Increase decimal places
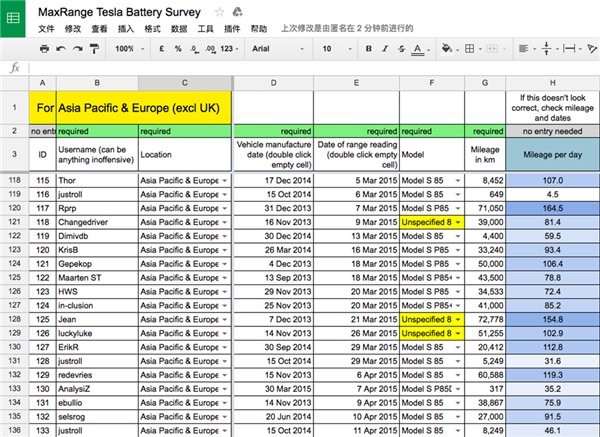 coord(210,49)
